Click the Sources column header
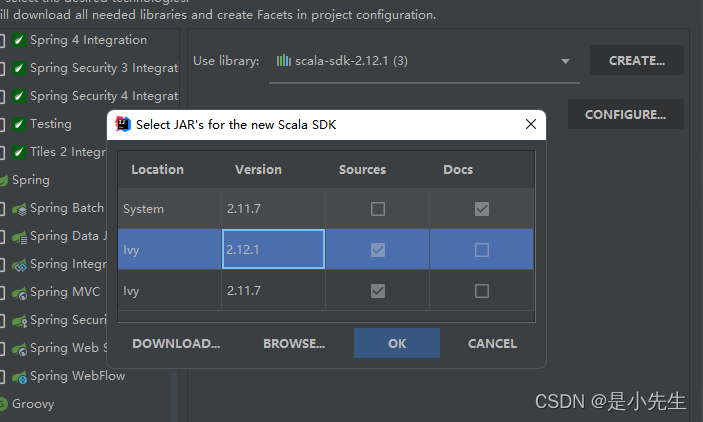 click(x=362, y=170)
